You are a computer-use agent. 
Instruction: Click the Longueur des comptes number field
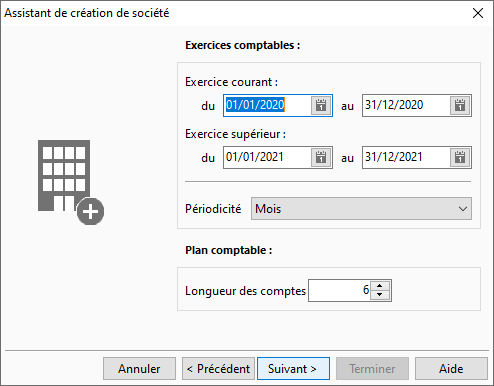pos(339,290)
